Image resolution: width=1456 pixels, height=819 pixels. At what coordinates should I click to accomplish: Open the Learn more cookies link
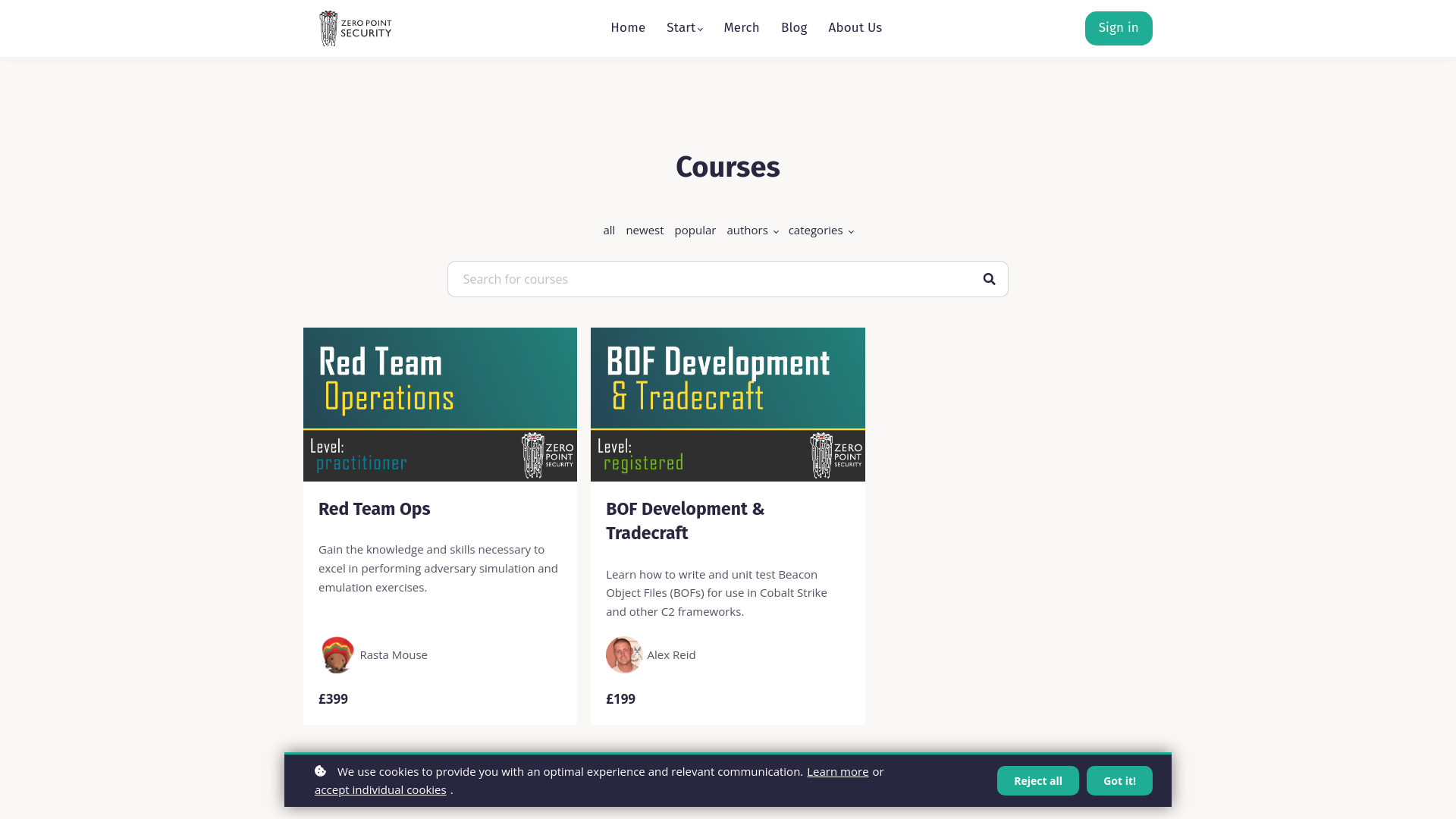837,771
